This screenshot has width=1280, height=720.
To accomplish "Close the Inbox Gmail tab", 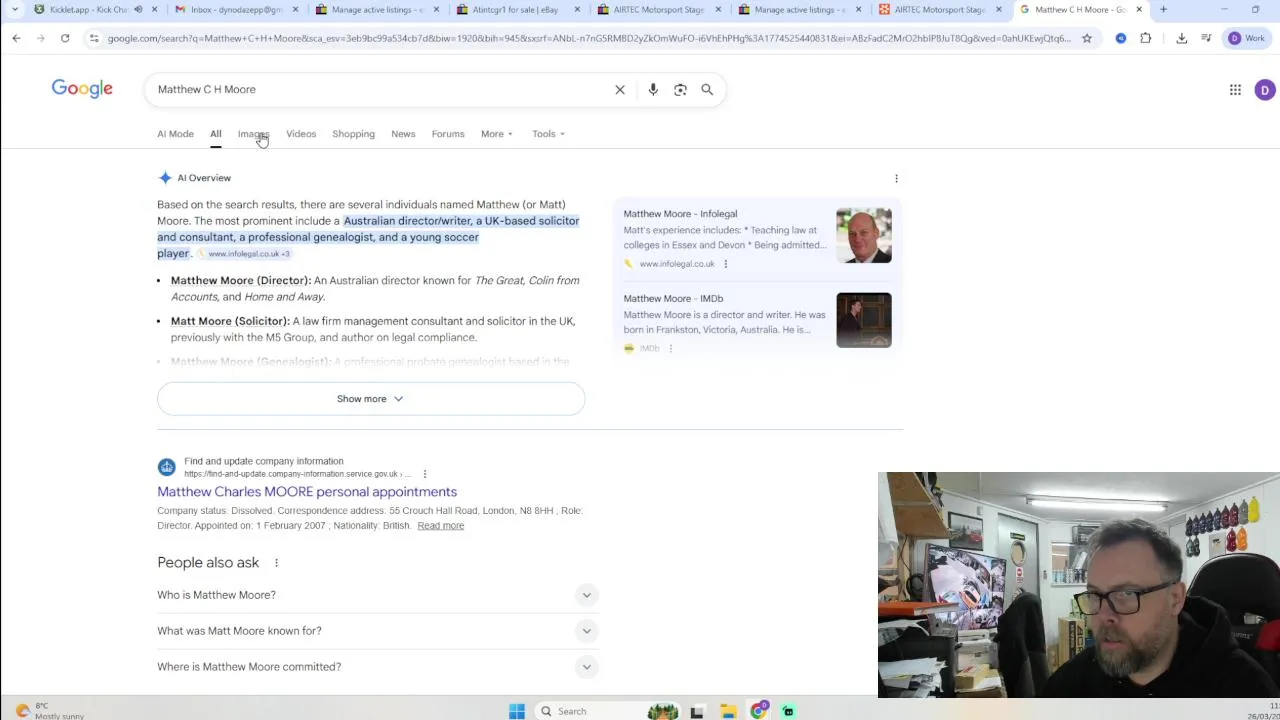I will [x=295, y=10].
